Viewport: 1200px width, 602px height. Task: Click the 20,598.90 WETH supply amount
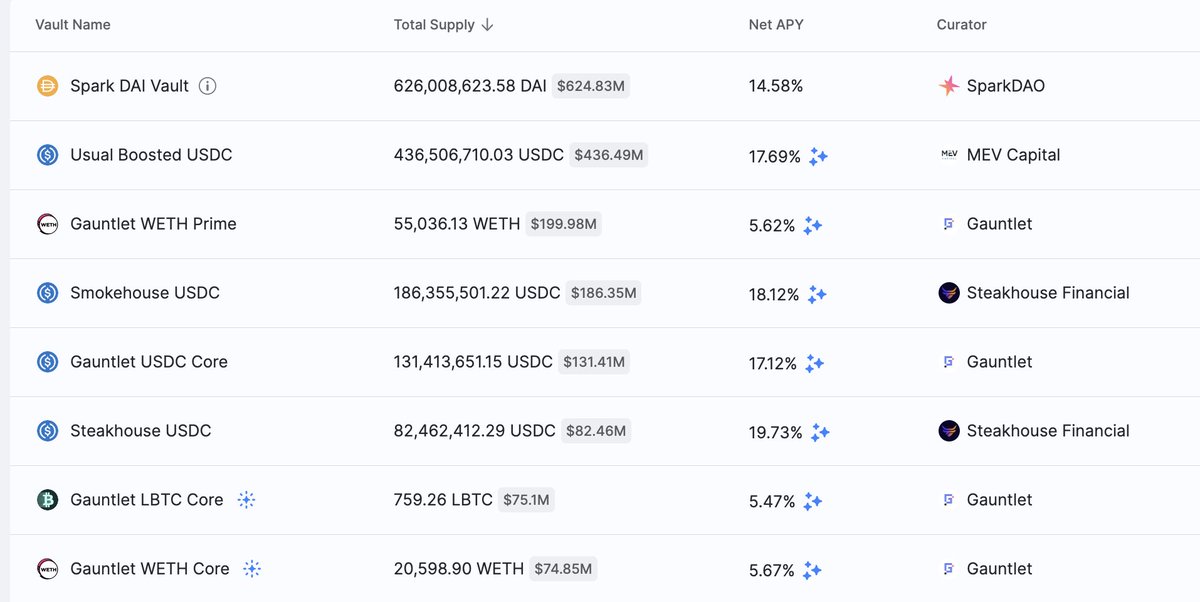pos(459,569)
